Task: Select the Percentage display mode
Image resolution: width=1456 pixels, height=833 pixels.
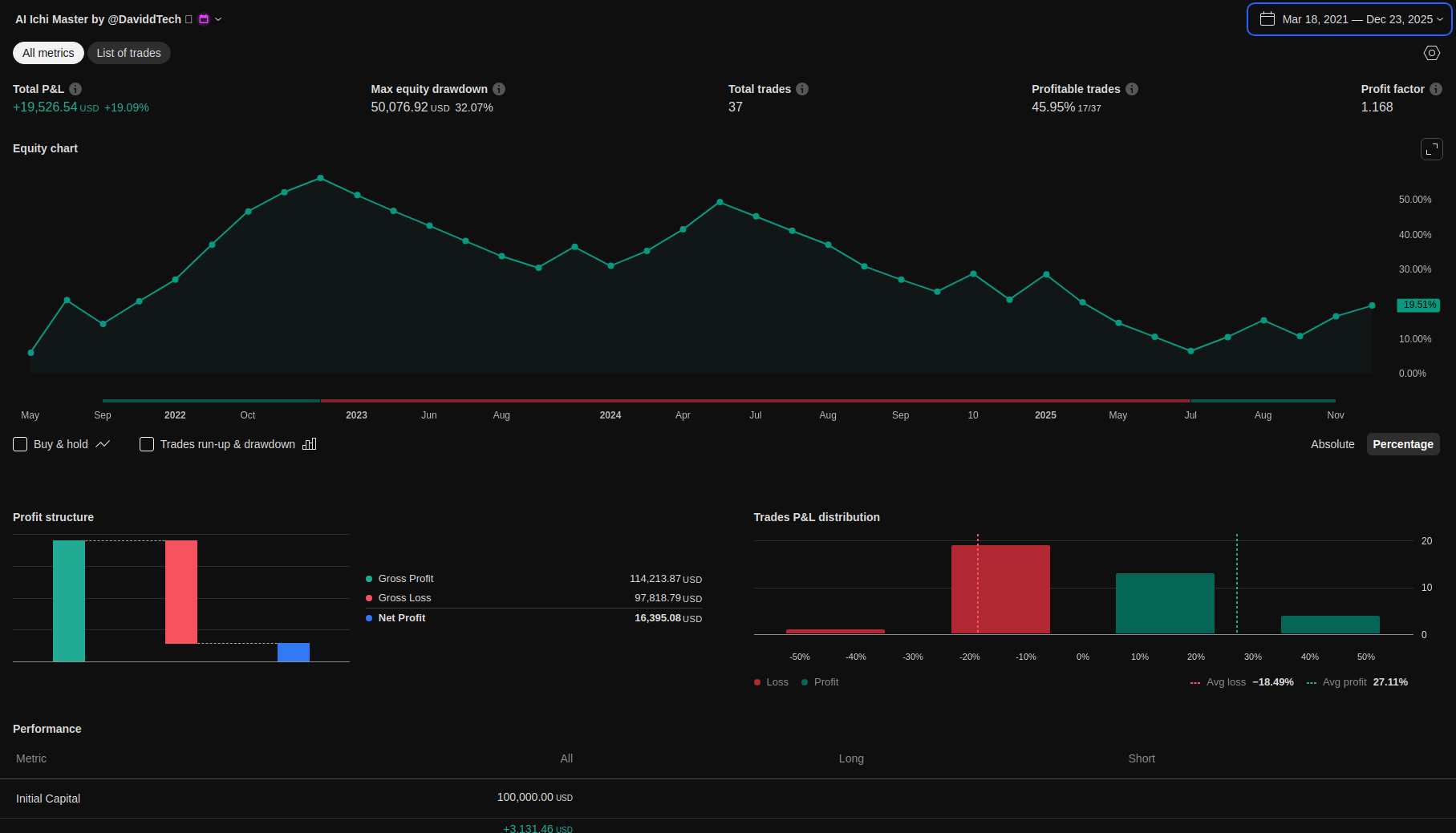Action: [1402, 444]
